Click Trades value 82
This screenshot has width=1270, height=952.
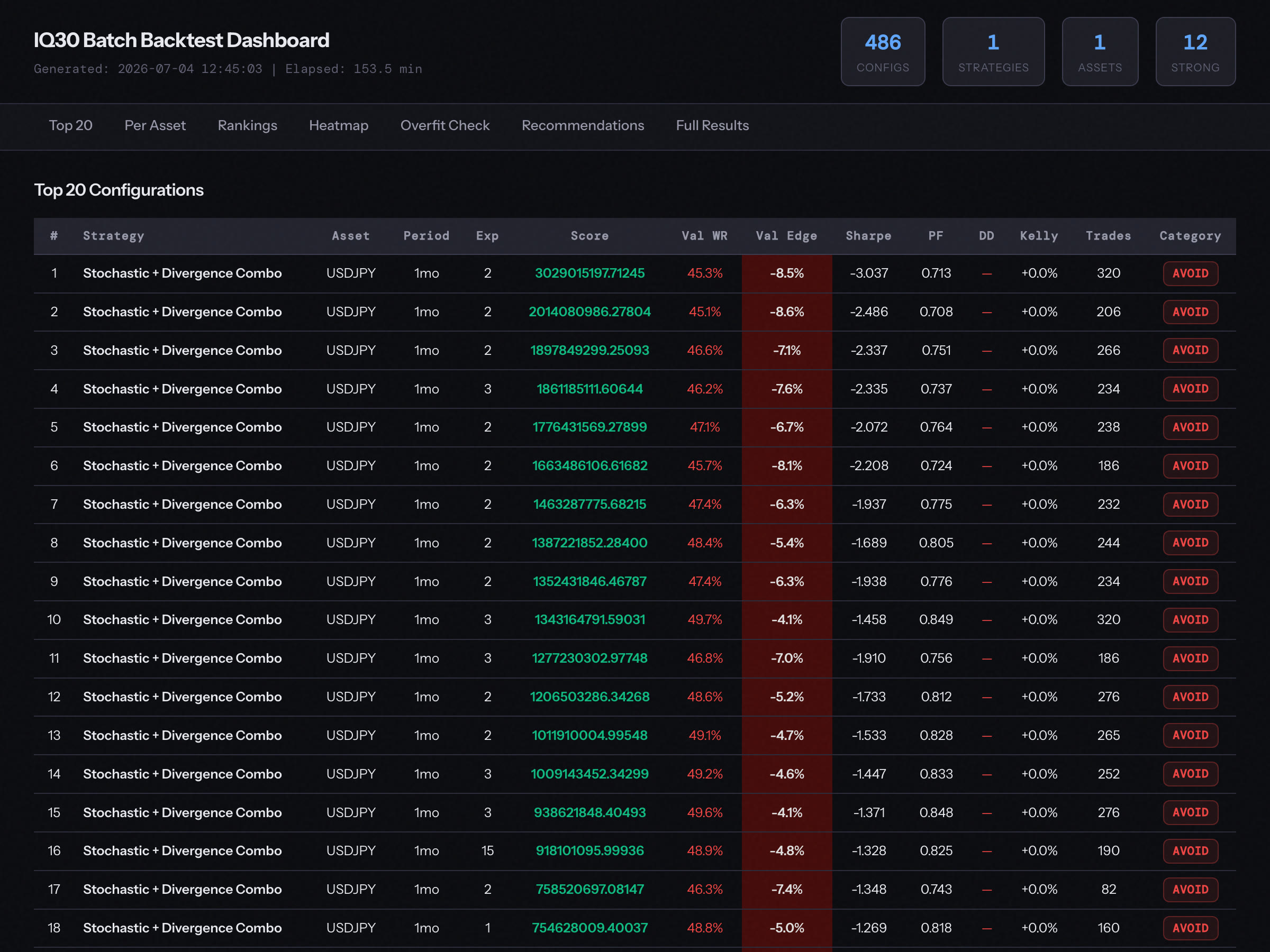1109,890
